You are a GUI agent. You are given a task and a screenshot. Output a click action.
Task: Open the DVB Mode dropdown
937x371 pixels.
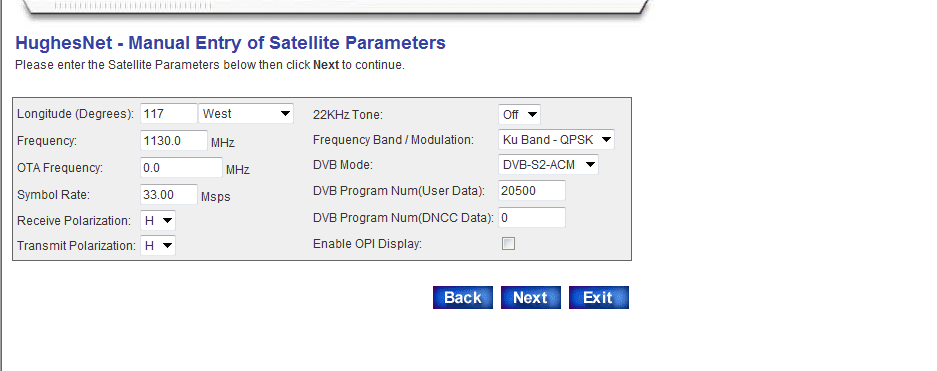point(548,165)
